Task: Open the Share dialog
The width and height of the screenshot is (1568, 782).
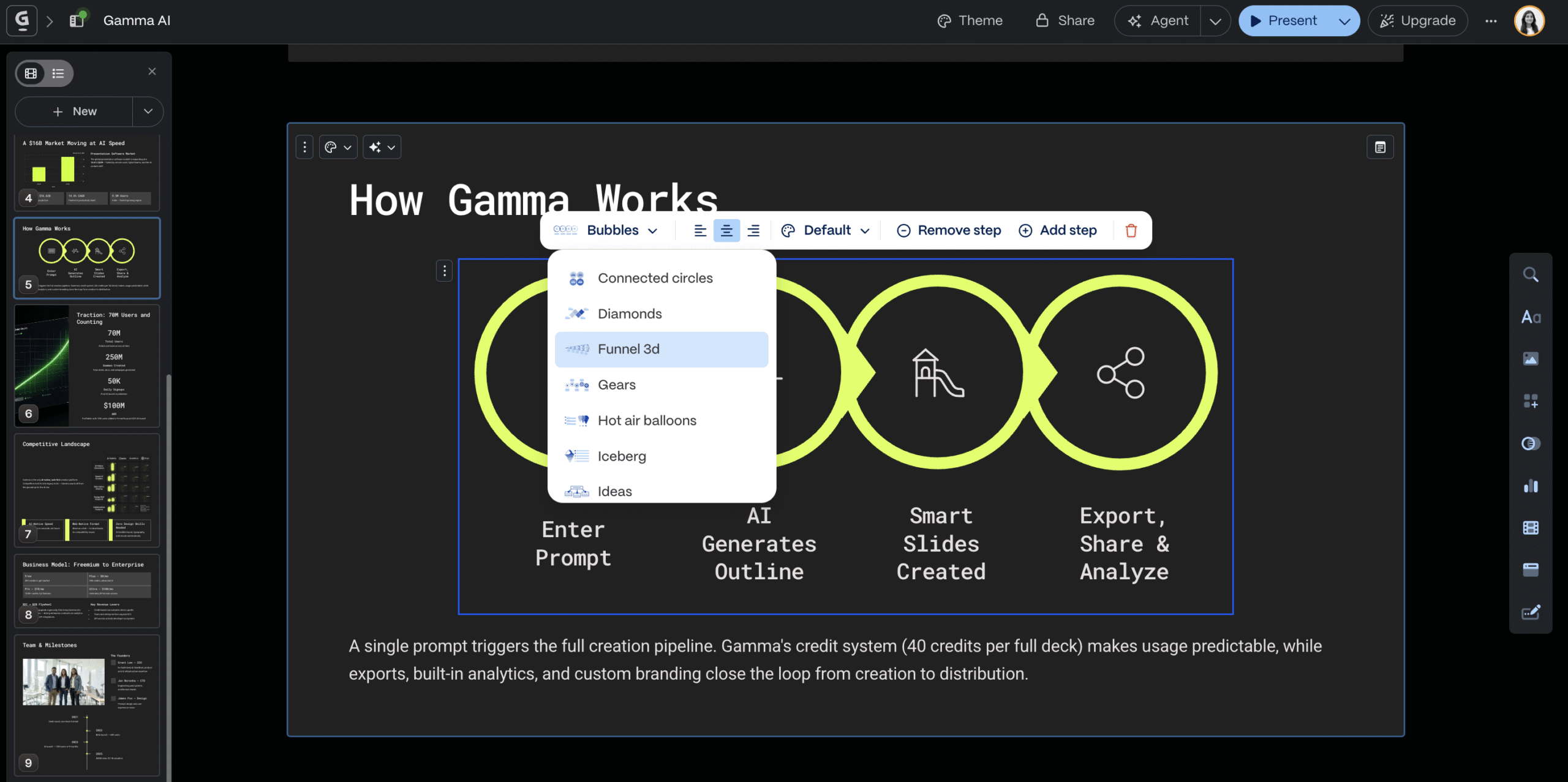Action: click(x=1065, y=21)
